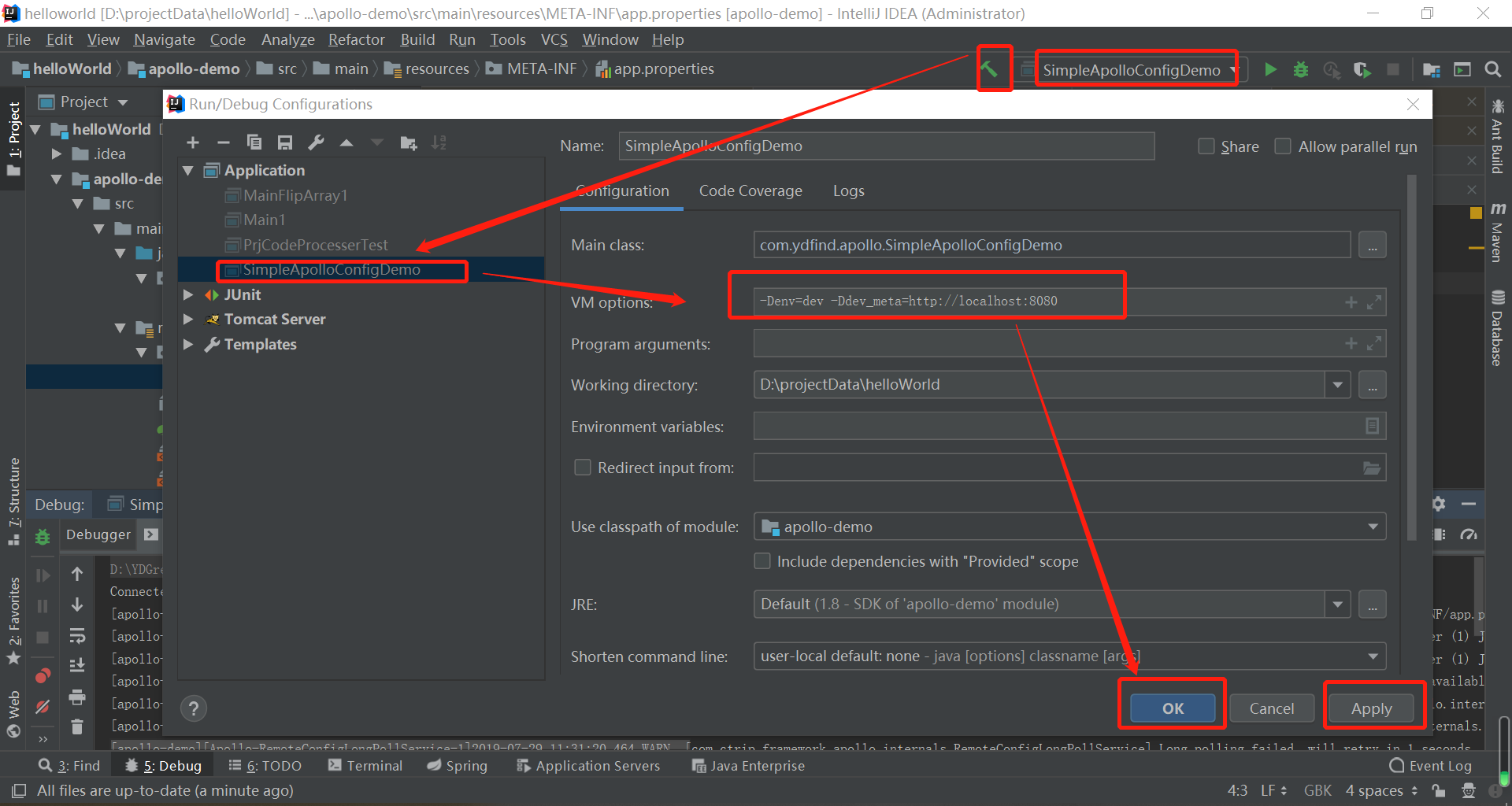Collapse the Application tree node
Screen dimensions: 1512x806
188,170
